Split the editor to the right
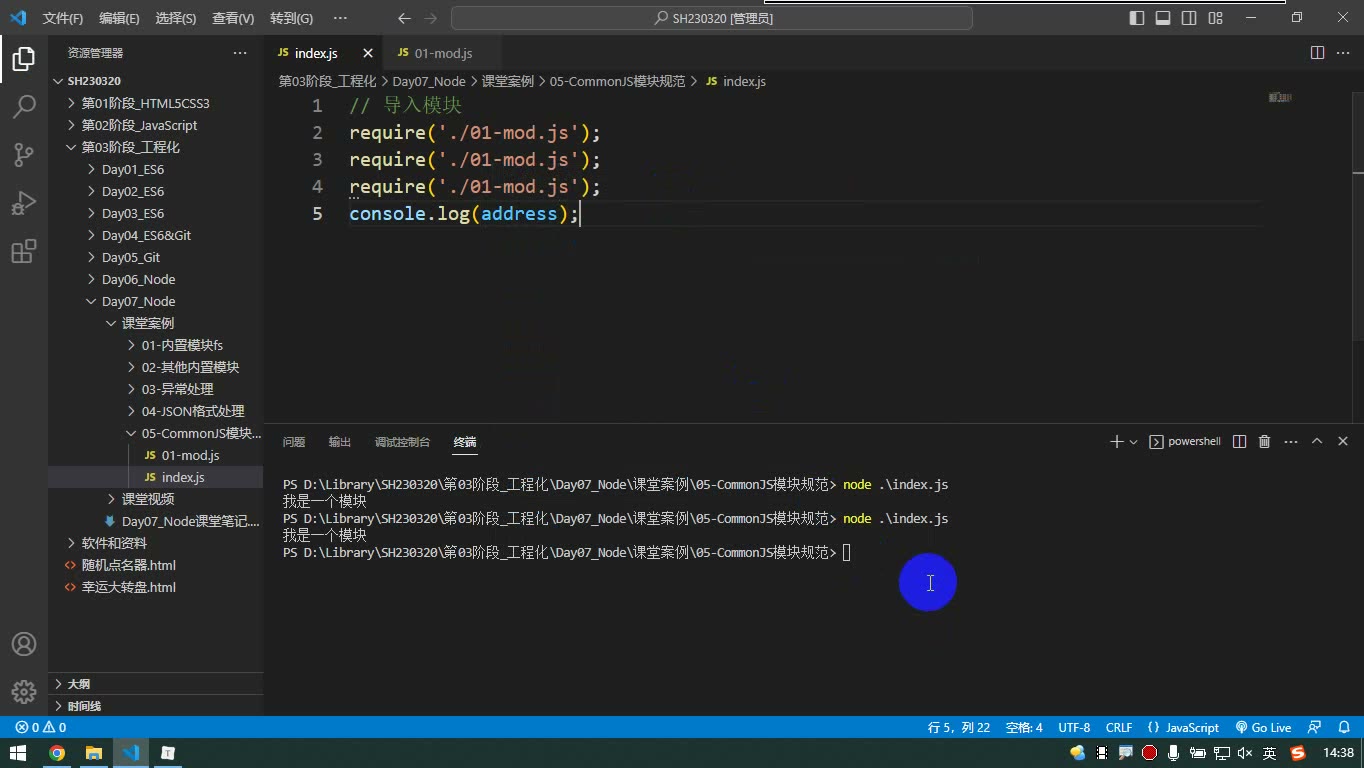 click(x=1317, y=53)
